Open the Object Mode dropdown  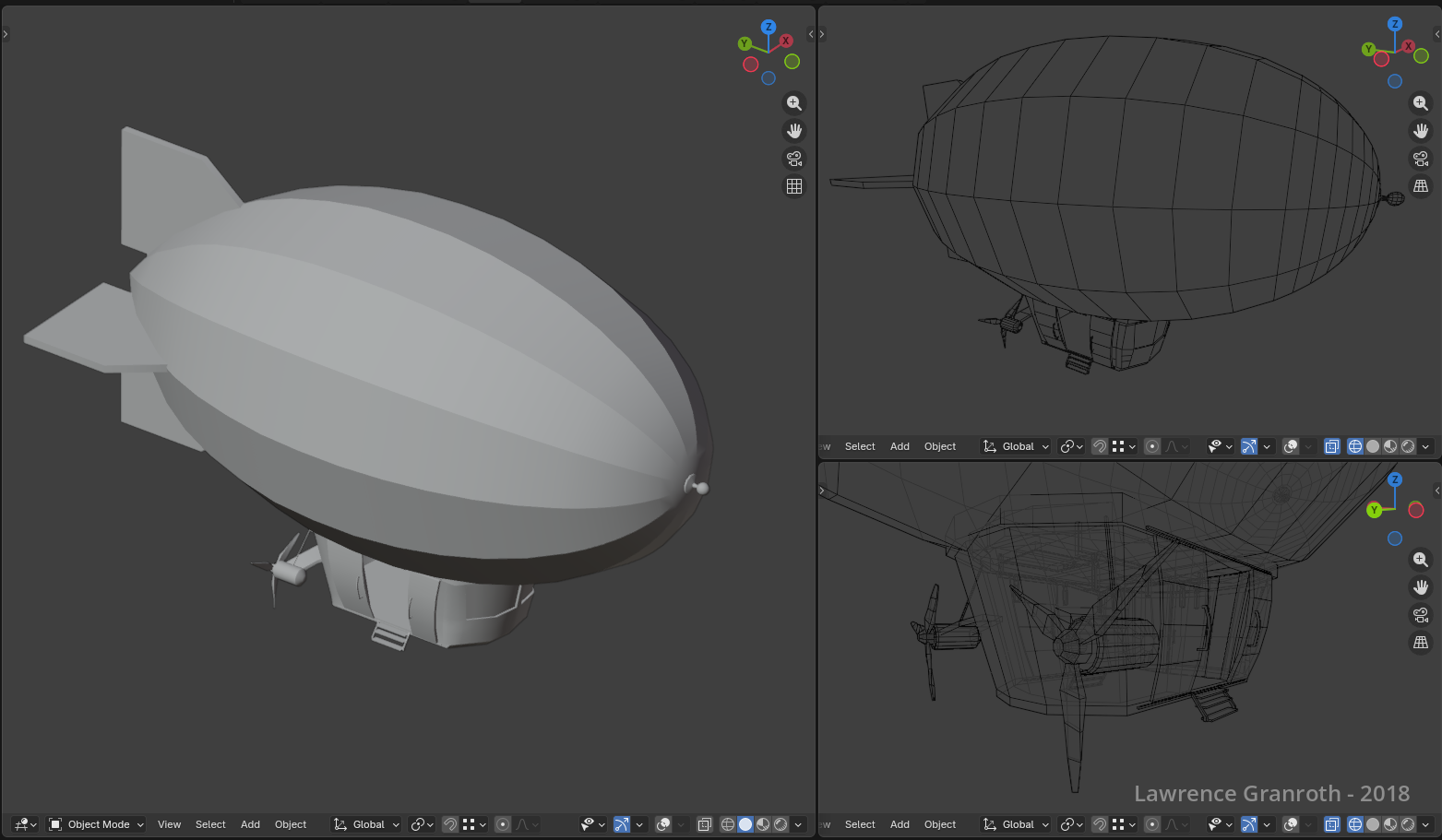click(97, 824)
